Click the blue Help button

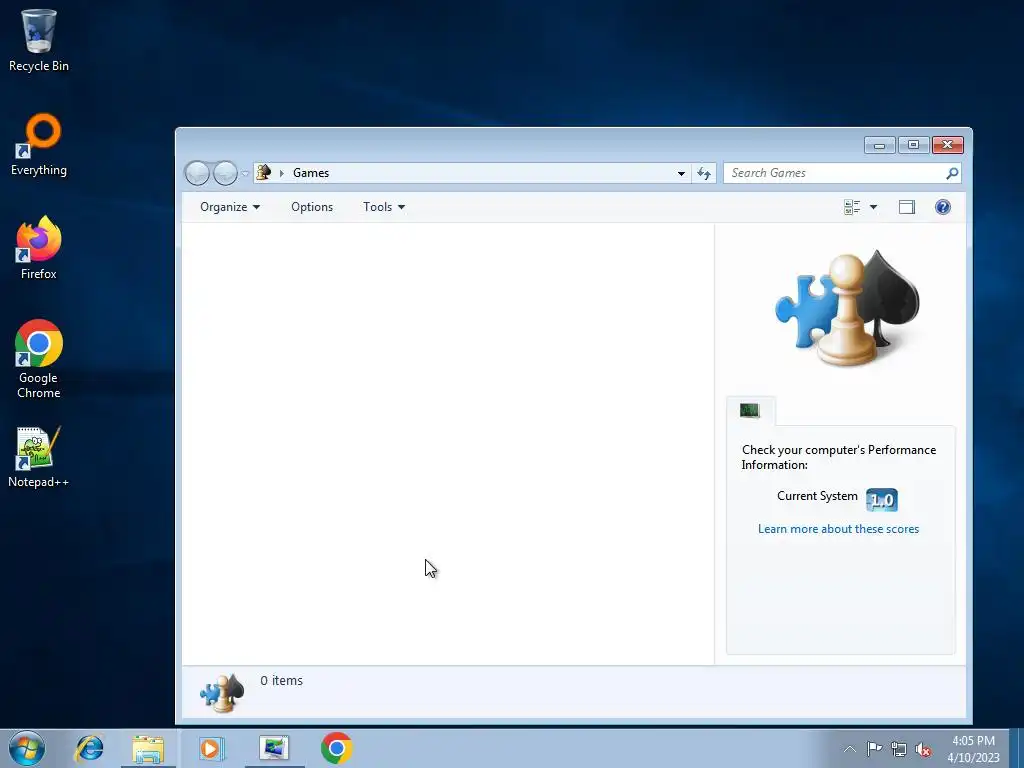click(942, 207)
